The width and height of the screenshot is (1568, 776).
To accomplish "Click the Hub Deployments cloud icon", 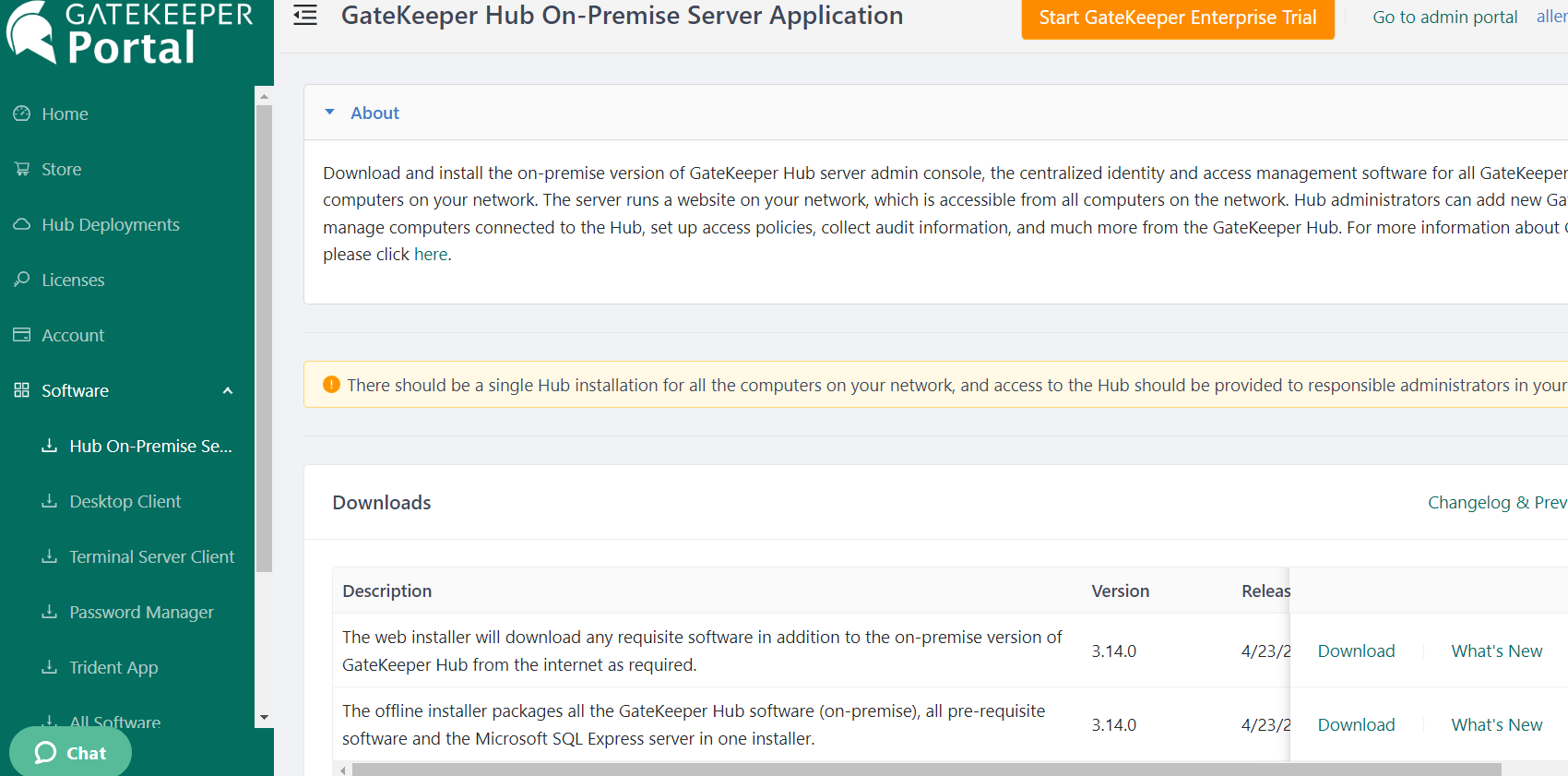I will 22,224.
